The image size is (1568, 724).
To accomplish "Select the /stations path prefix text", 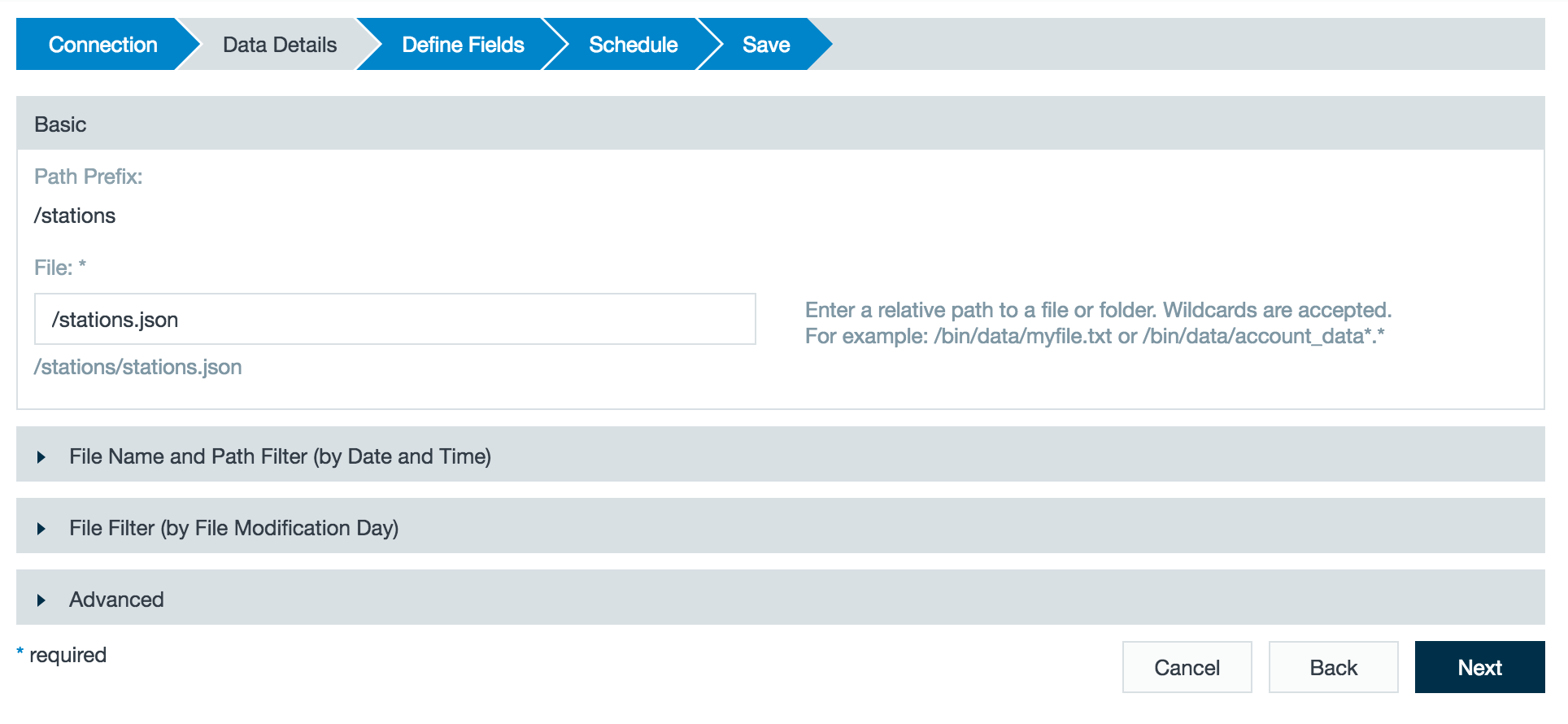I will tap(75, 216).
